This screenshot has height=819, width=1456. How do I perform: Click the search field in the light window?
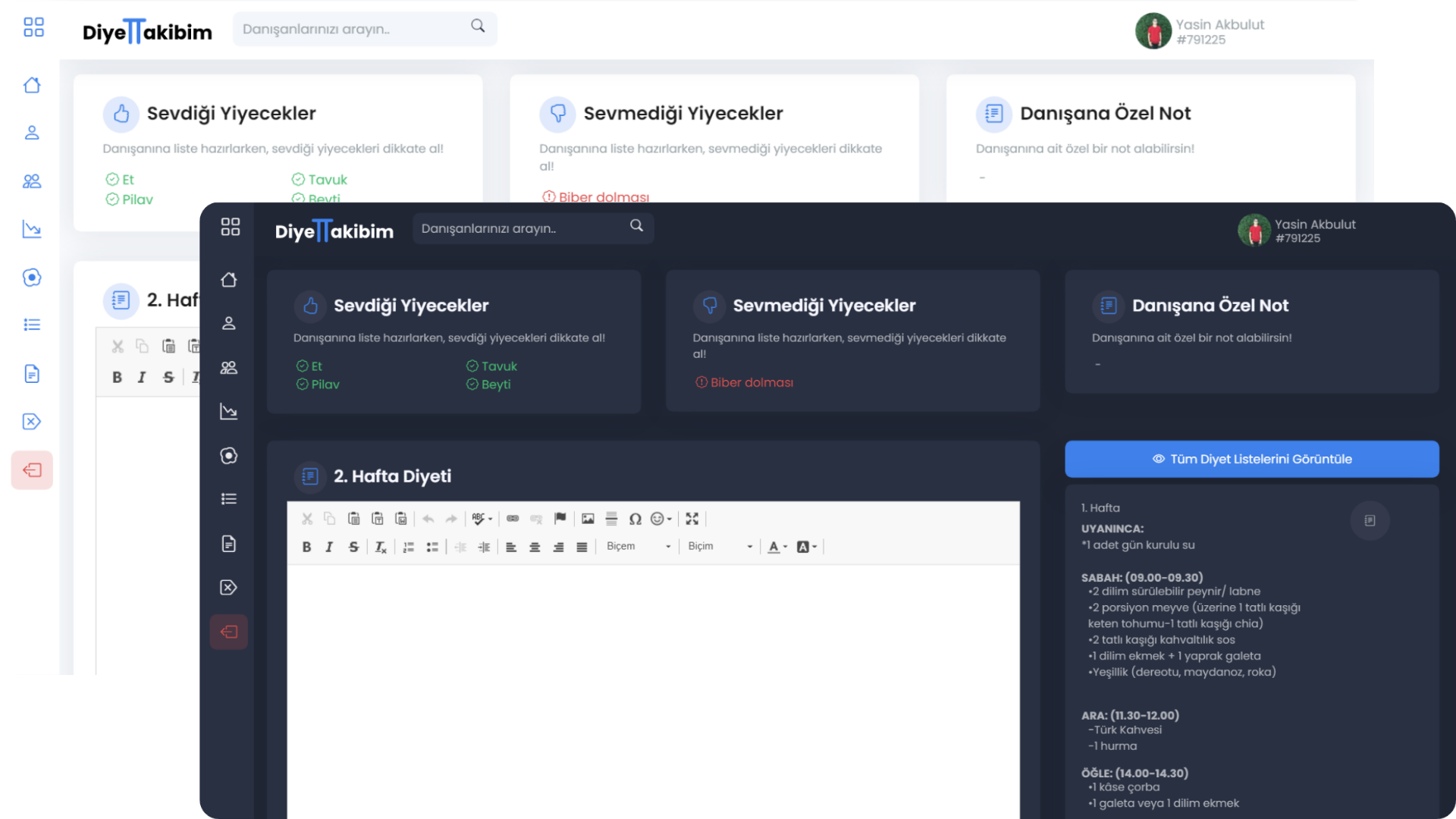pos(365,29)
